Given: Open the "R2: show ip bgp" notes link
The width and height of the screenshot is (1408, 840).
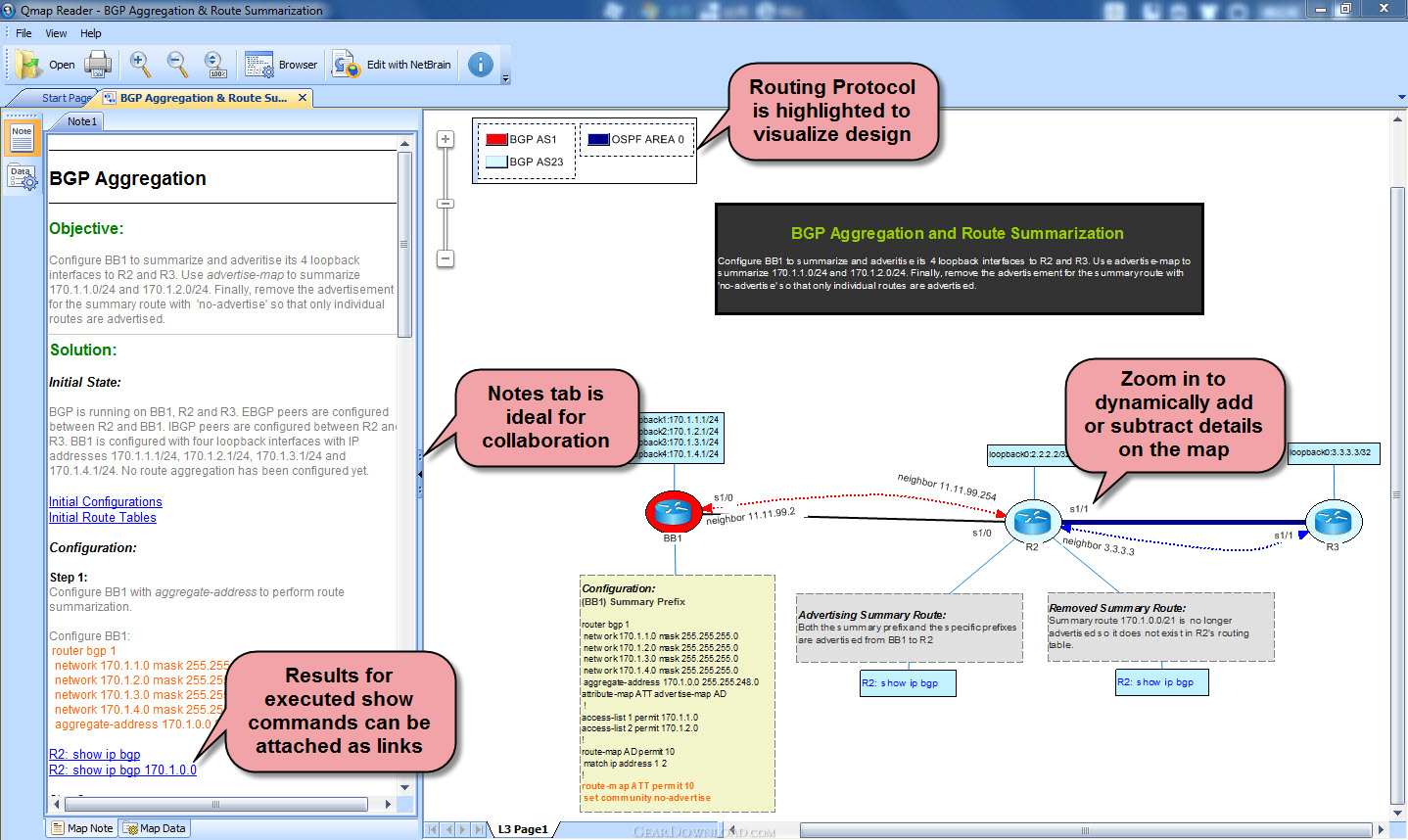Looking at the screenshot, I should coord(95,754).
